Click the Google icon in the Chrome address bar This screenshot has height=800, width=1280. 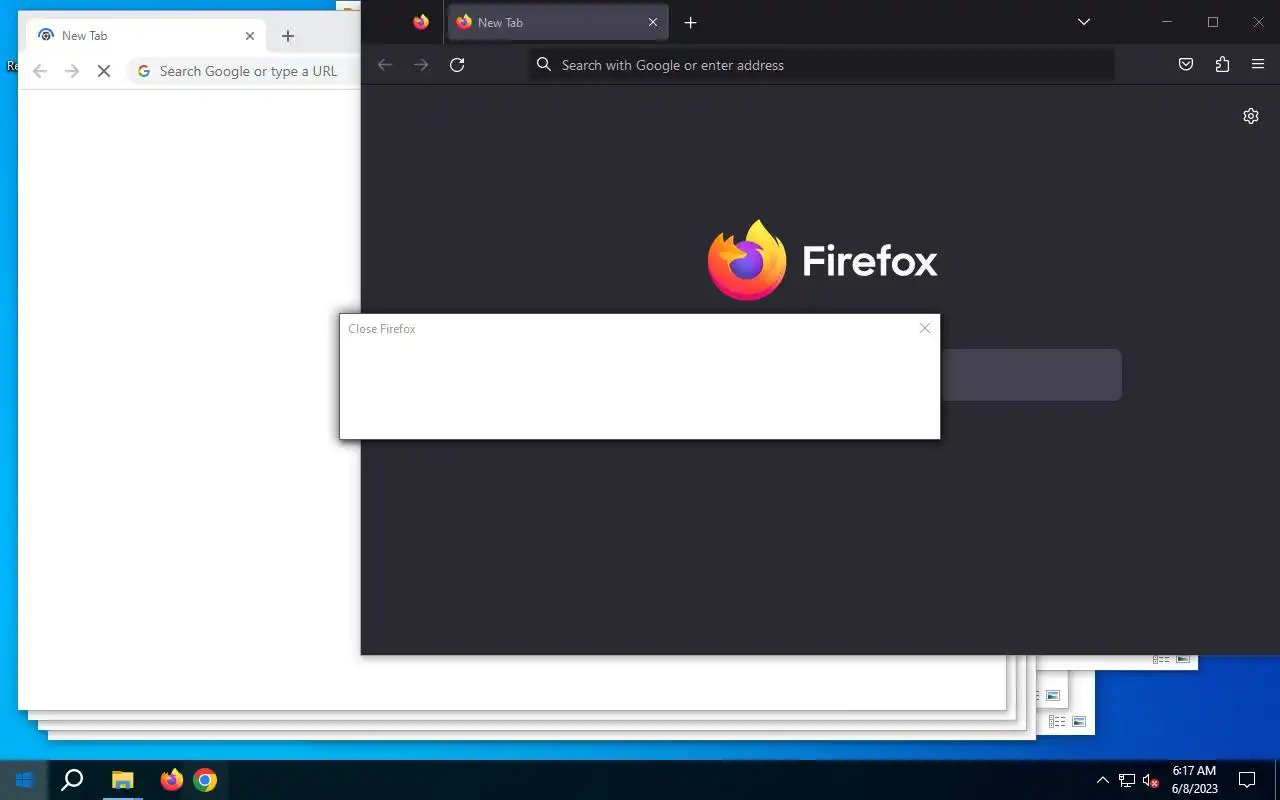(144, 71)
